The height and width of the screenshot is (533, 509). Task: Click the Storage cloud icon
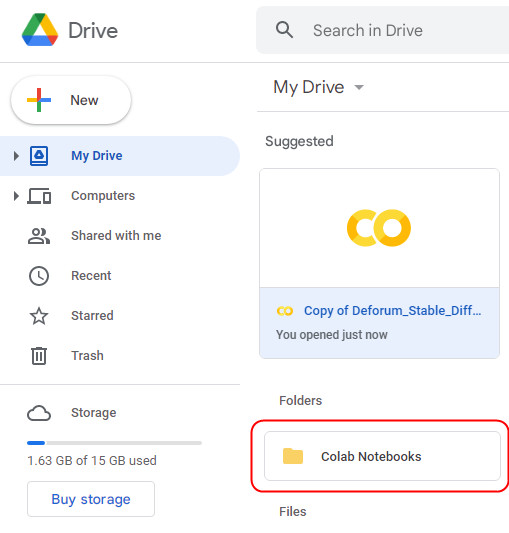39,413
